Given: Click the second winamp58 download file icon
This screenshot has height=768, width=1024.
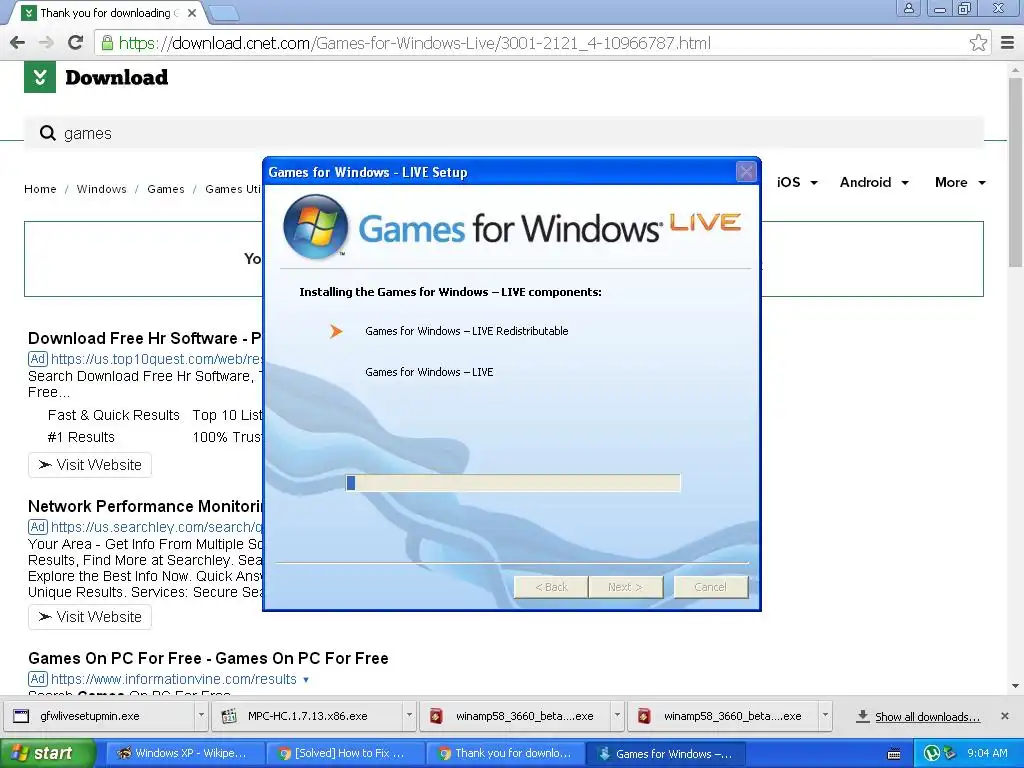Looking at the screenshot, I should [x=644, y=716].
